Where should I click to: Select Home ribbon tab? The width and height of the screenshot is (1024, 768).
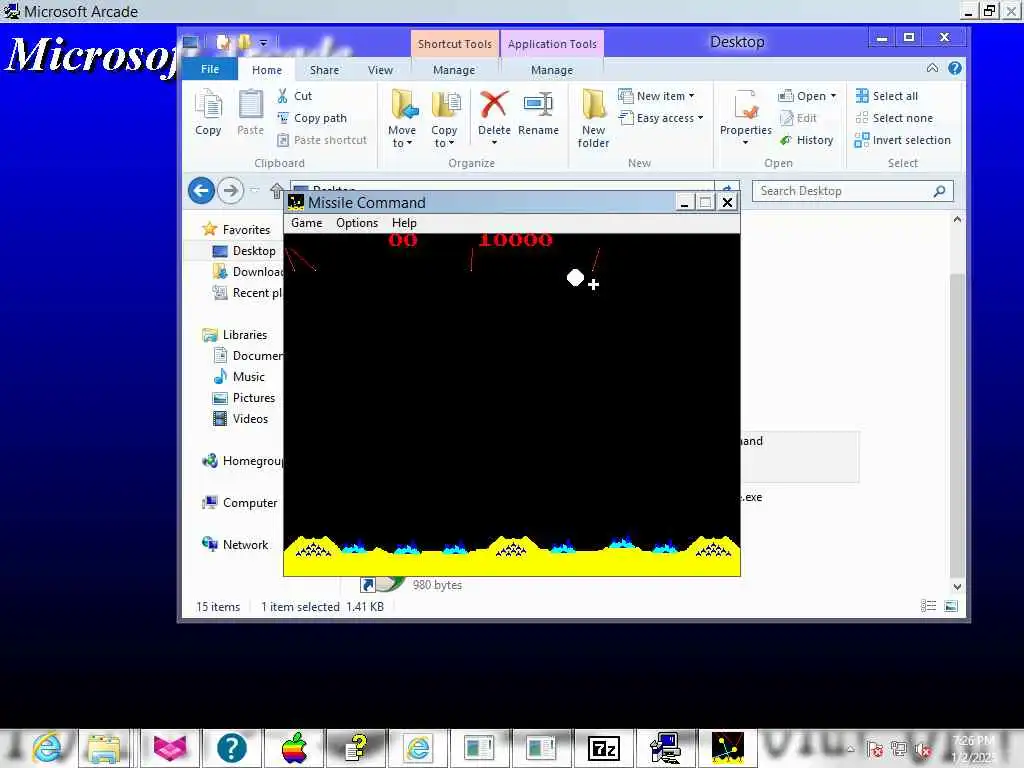tap(266, 70)
